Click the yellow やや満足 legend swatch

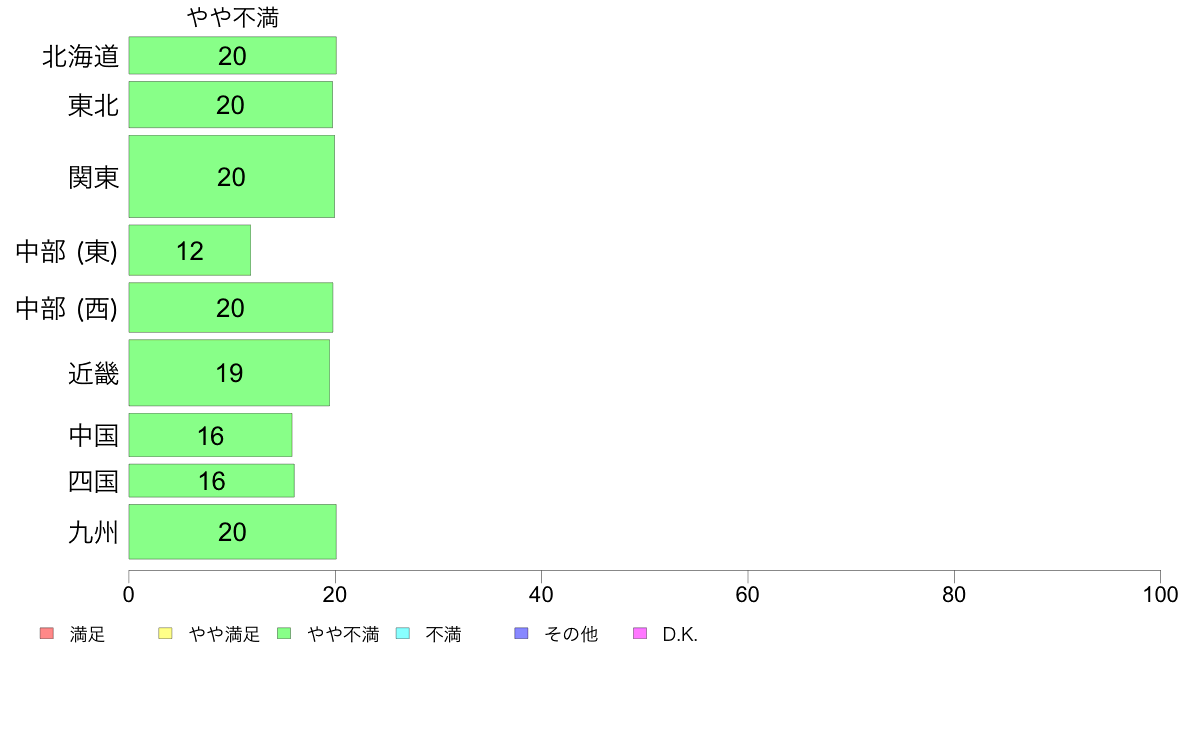(165, 633)
